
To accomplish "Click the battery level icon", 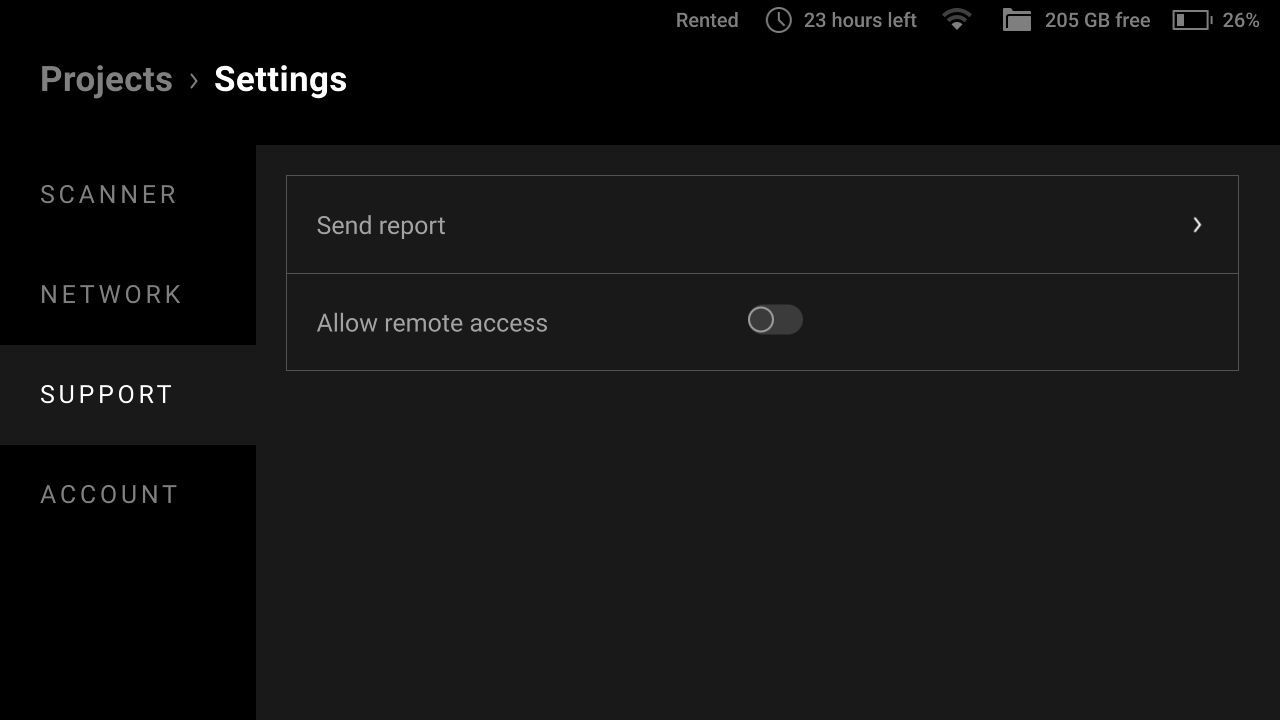I will (x=1192, y=20).
